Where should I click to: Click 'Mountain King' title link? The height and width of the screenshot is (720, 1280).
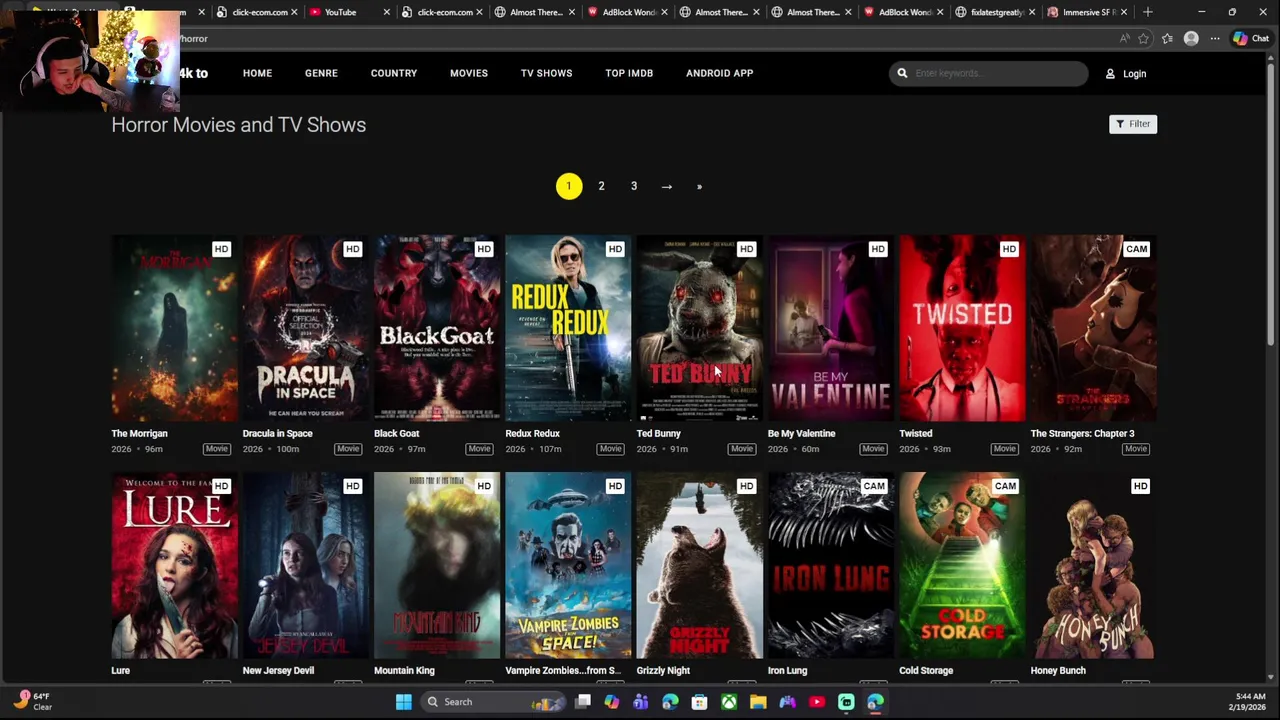pyautogui.click(x=404, y=670)
